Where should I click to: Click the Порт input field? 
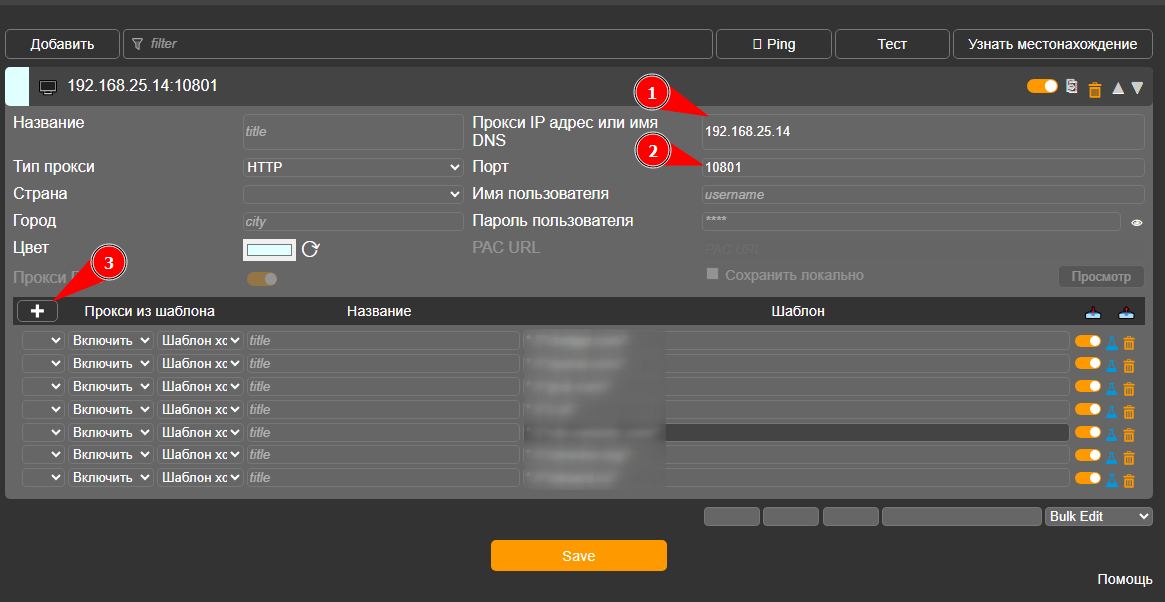click(923, 168)
